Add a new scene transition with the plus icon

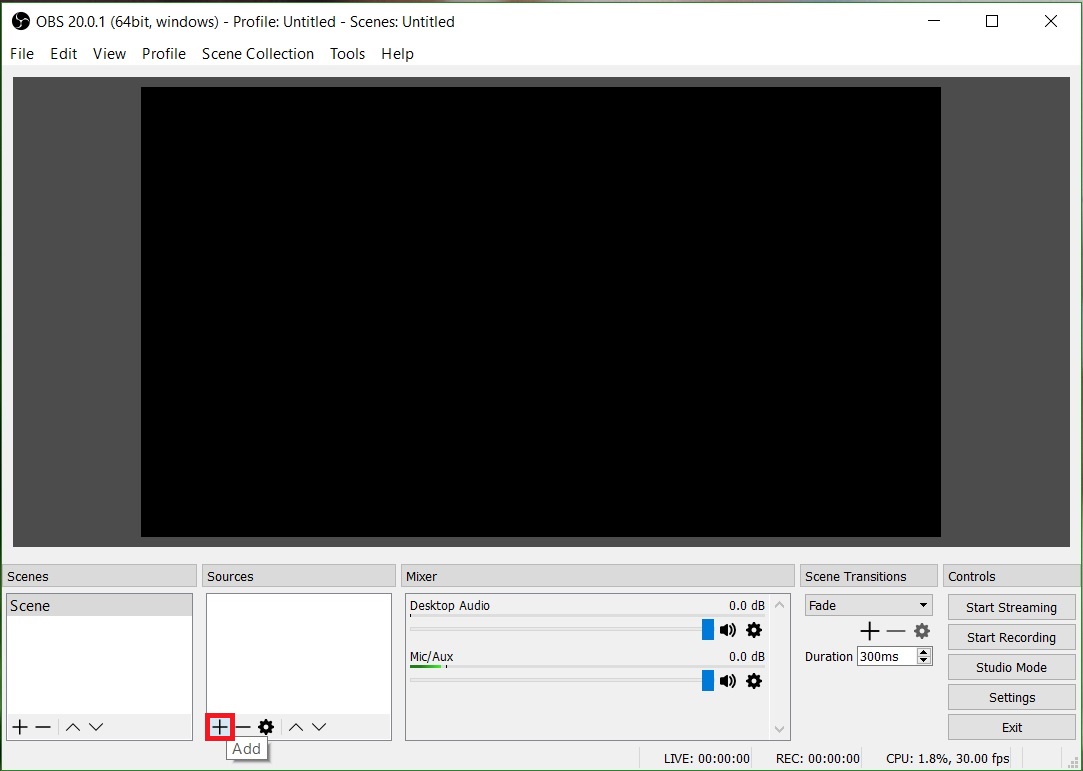(869, 631)
